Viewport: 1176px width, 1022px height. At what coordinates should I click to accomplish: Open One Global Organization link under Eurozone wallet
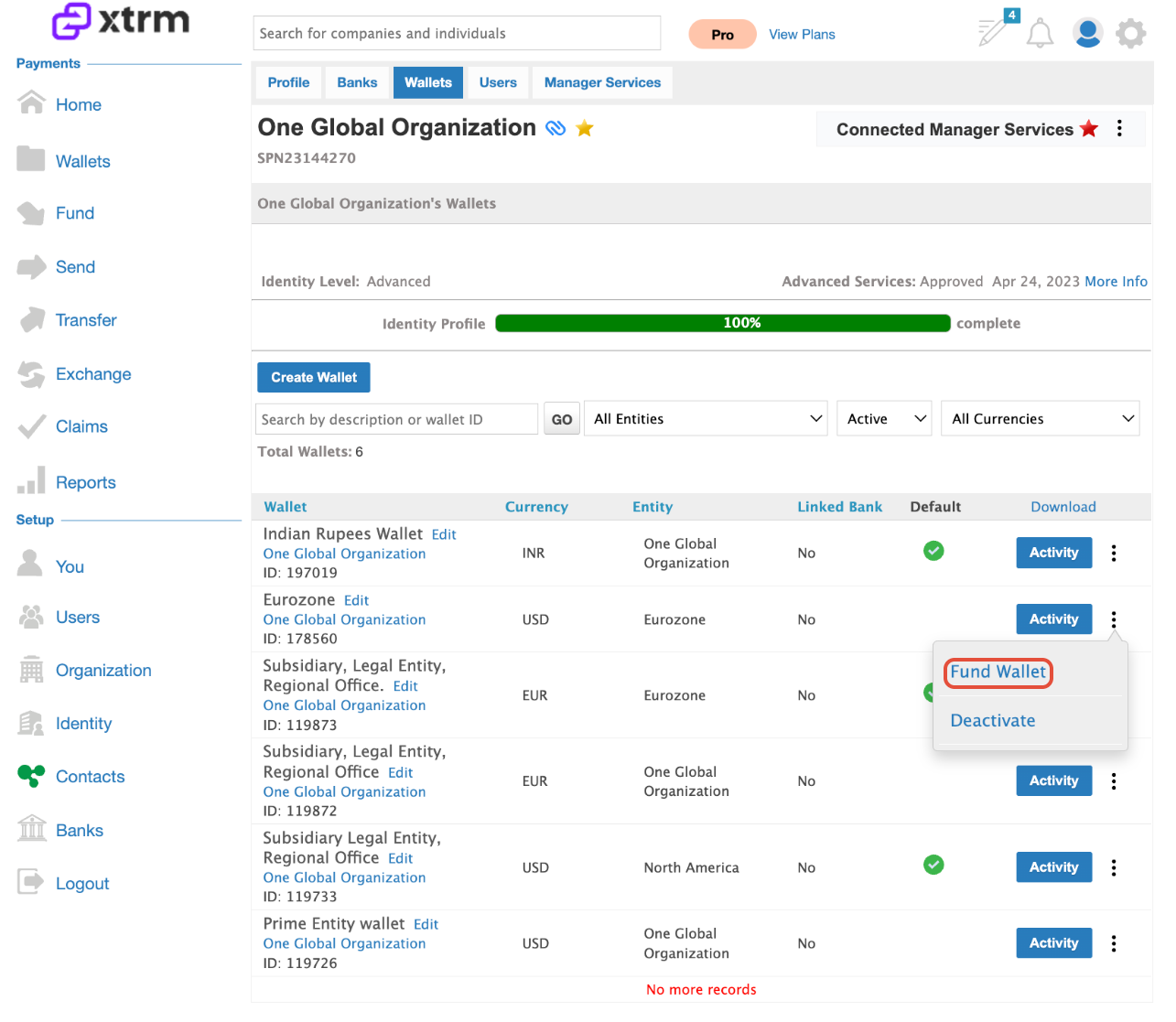click(344, 619)
